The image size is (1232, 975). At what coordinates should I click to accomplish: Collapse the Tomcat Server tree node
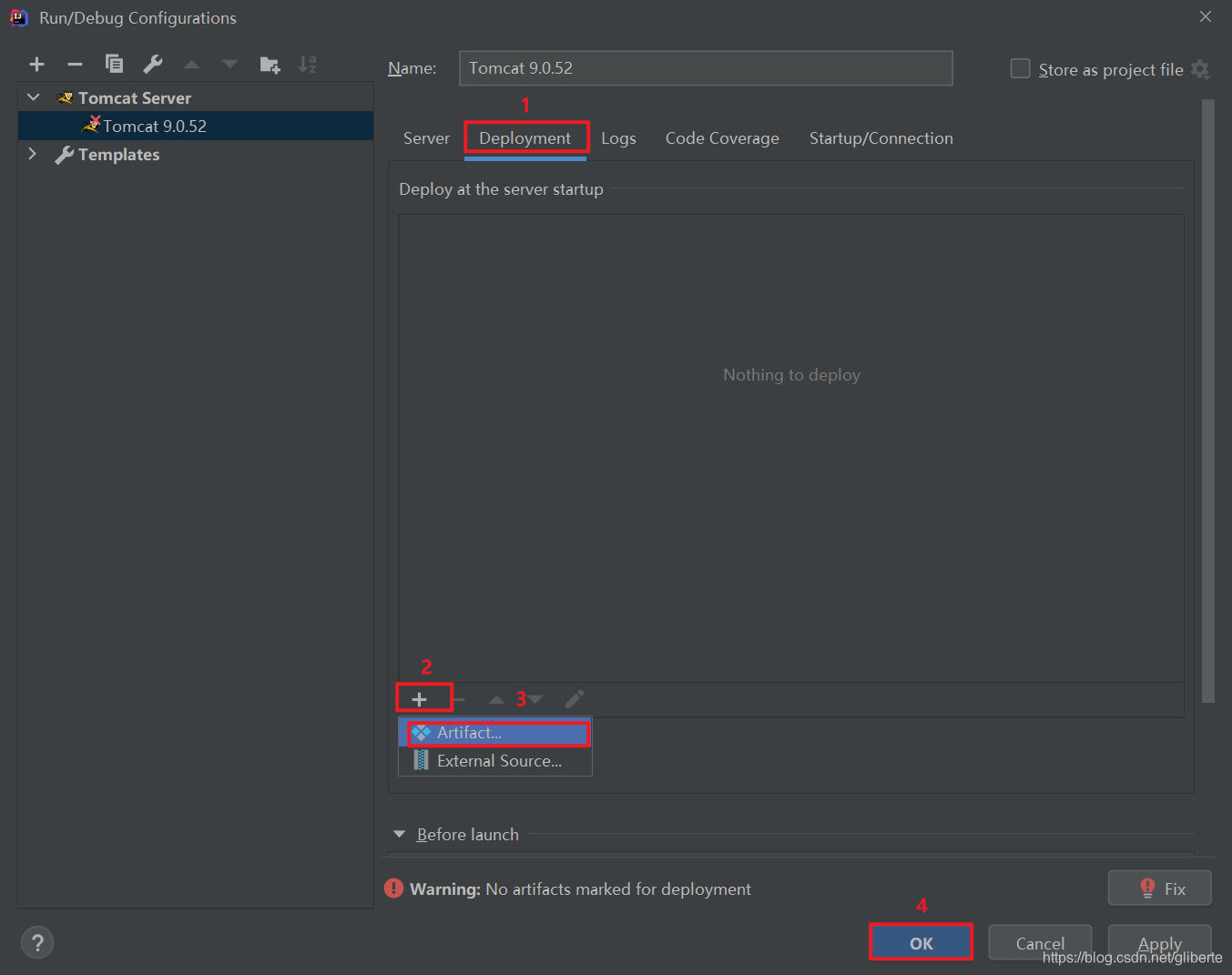point(34,97)
